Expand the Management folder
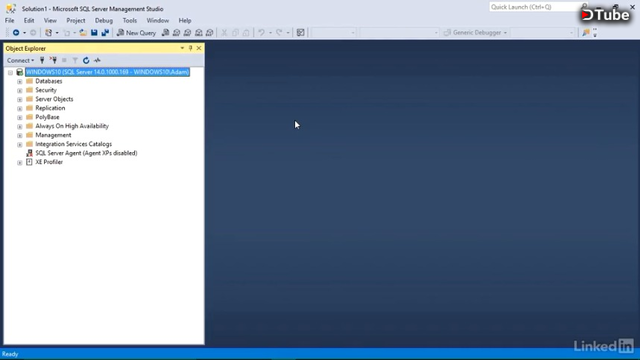The height and width of the screenshot is (360, 640). coord(20,135)
